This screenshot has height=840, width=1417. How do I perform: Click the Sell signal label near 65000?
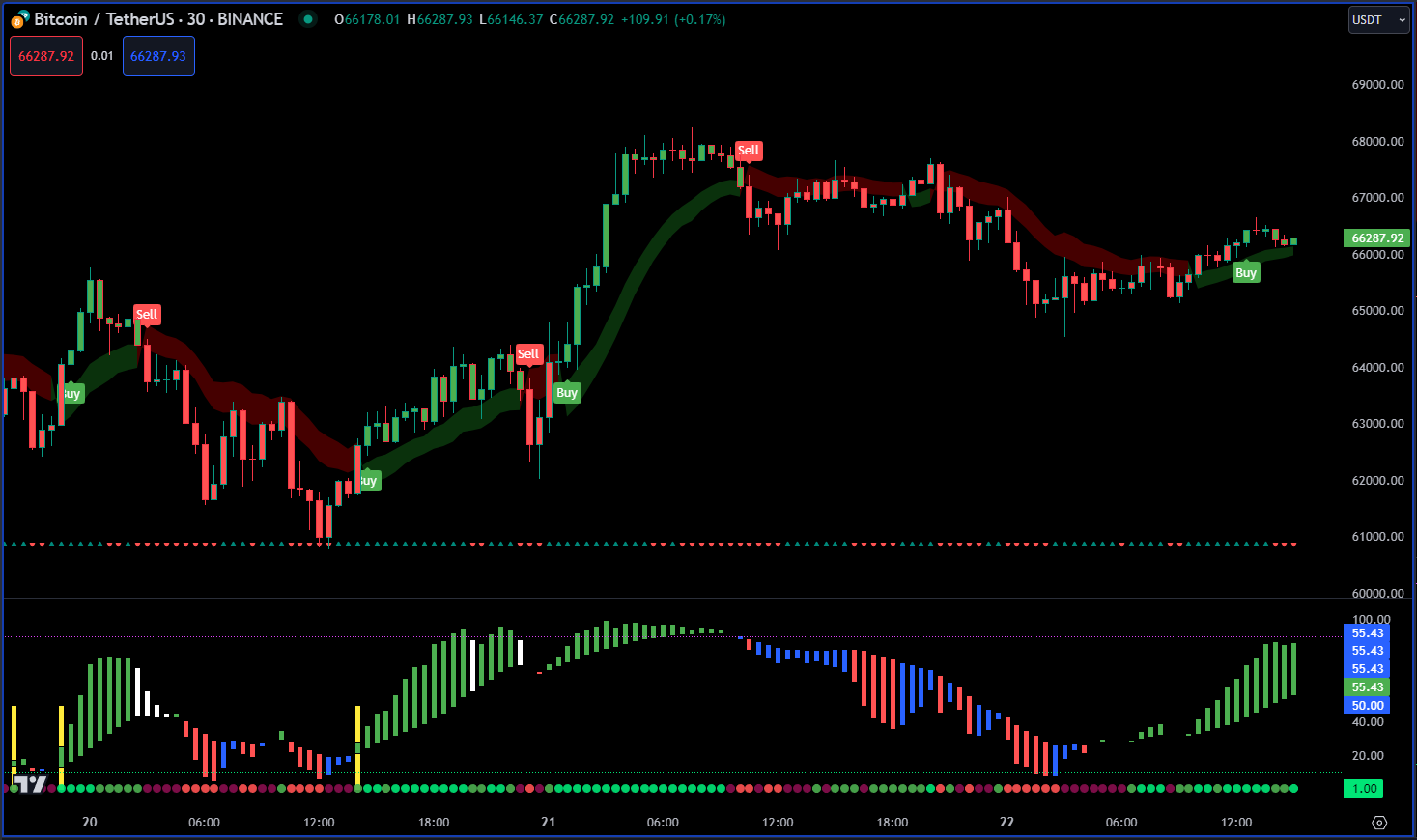(x=147, y=315)
